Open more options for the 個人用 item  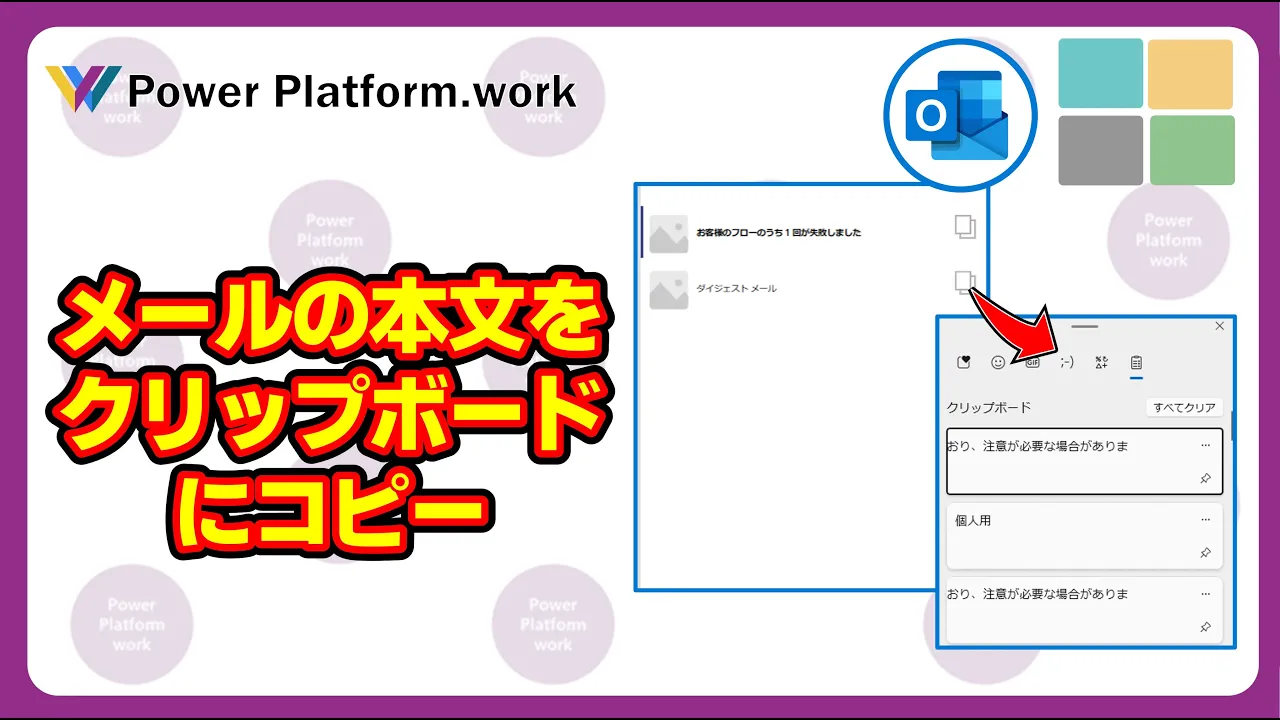1205,520
